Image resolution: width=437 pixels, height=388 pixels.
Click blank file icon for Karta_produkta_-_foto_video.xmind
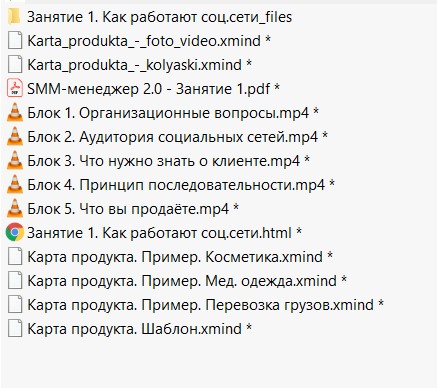15,40
